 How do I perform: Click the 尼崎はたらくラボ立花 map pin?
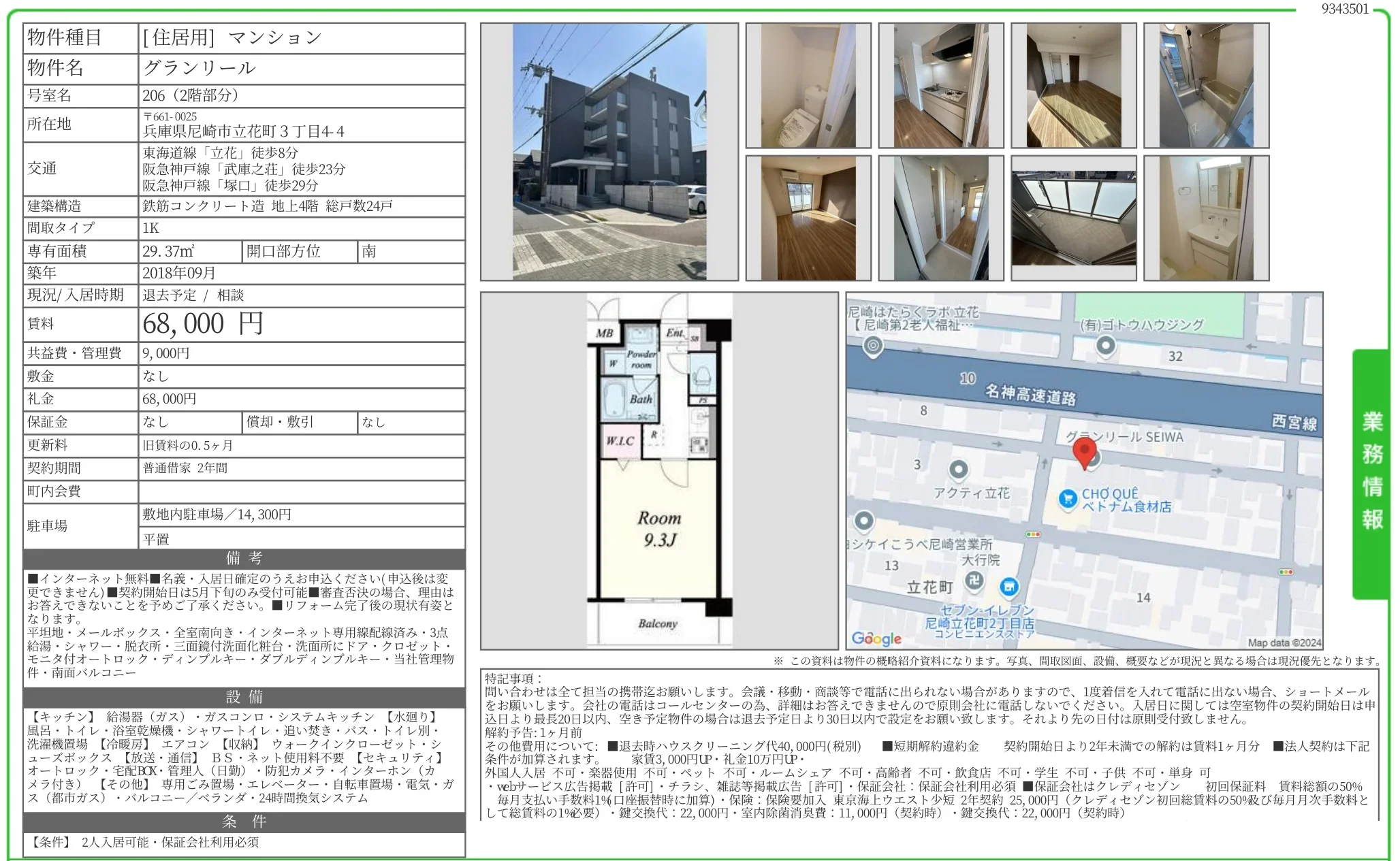(x=872, y=346)
